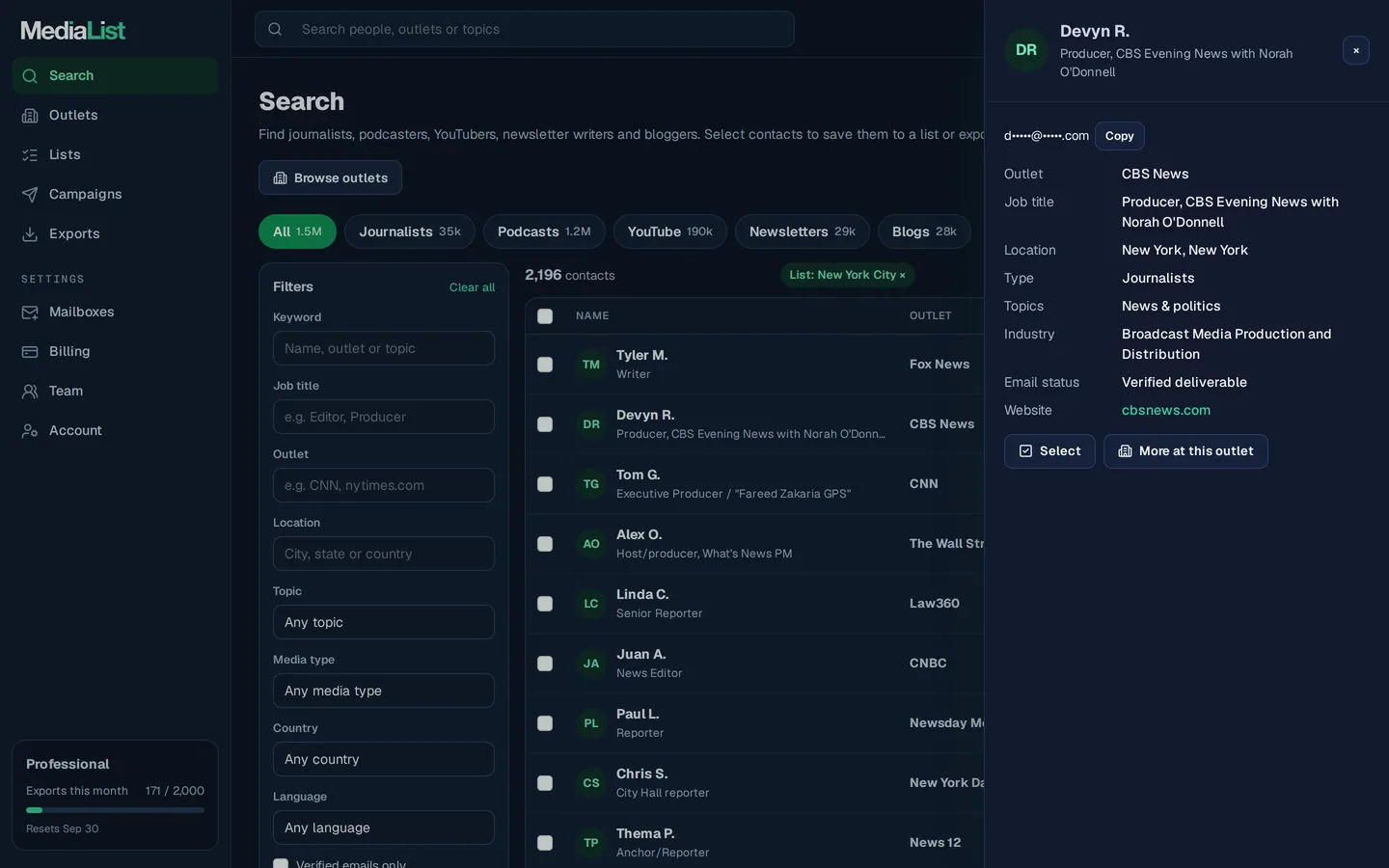This screenshot has height=868, width=1389.
Task: Click the magnifier icon in top search bar
Action: point(275,29)
